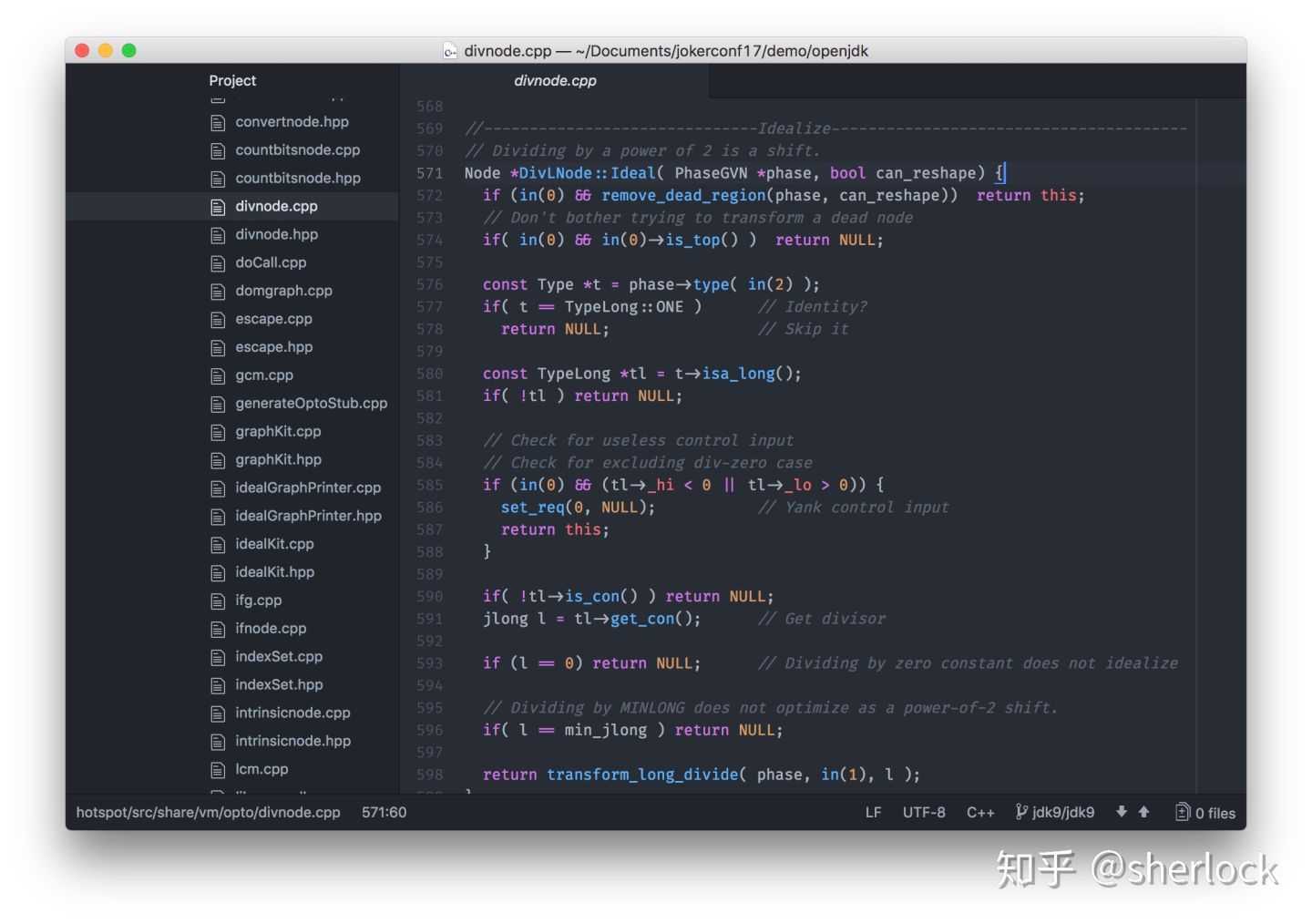
Task: Click line number 585 in the gutter
Action: click(429, 486)
